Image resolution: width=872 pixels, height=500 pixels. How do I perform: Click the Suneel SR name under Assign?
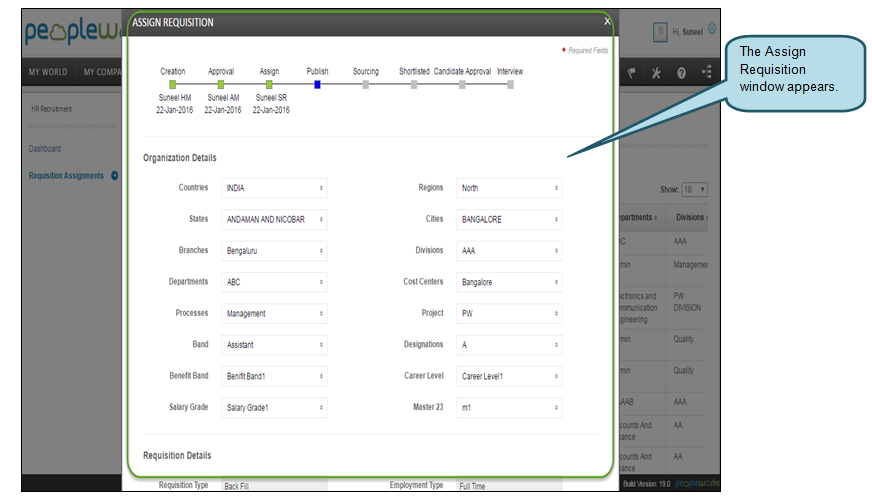coord(271,97)
